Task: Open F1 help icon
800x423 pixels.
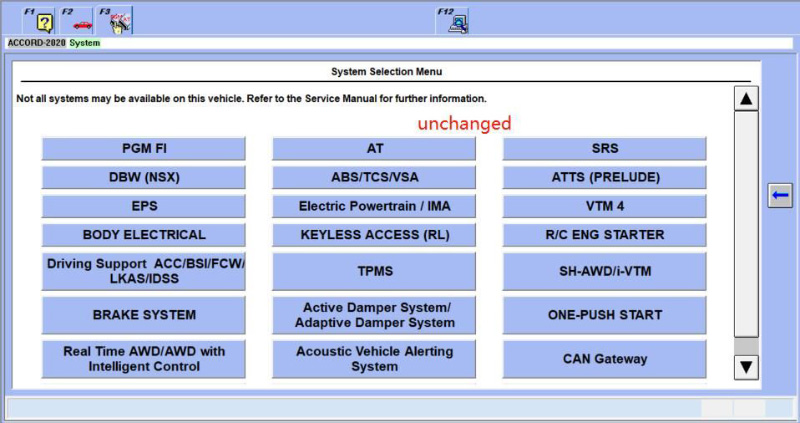Action: 38,21
